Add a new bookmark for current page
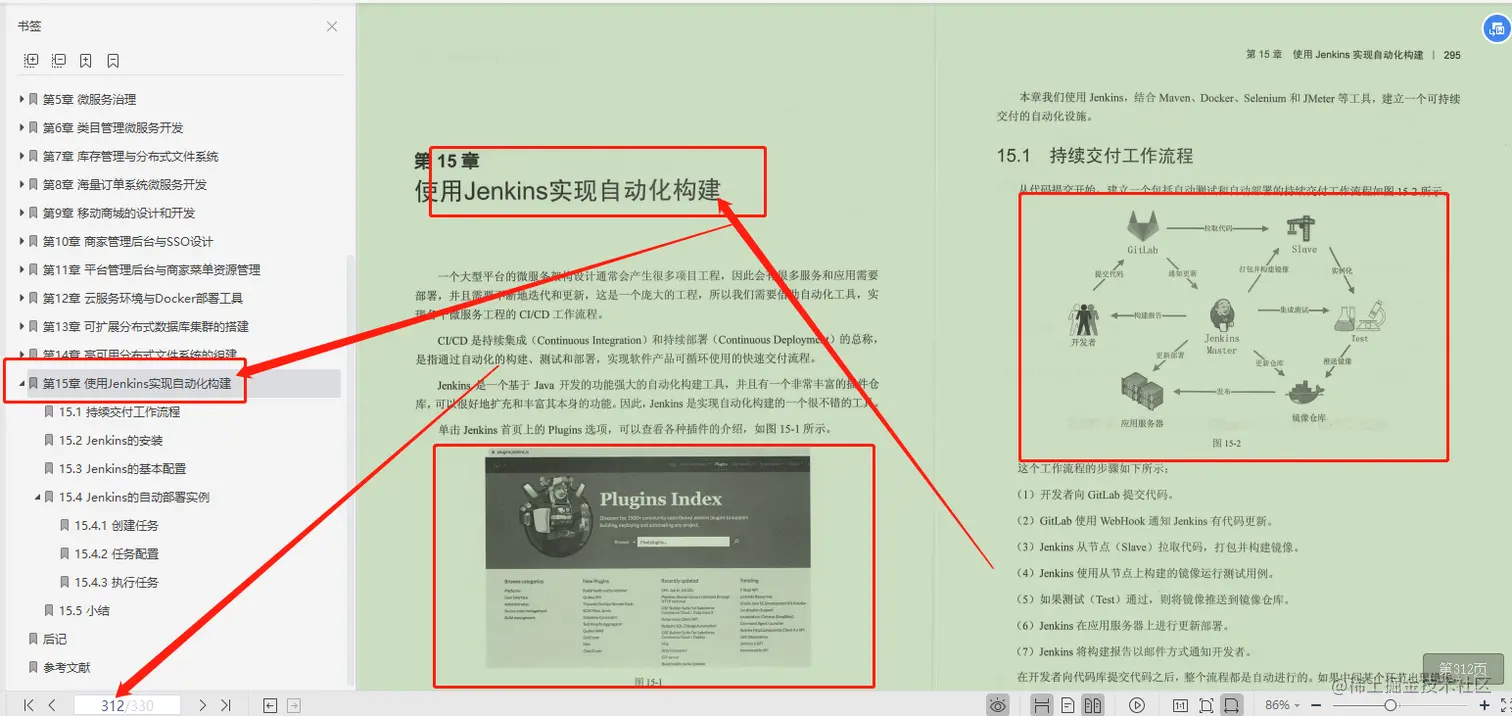The height and width of the screenshot is (716, 1512). coord(85,60)
